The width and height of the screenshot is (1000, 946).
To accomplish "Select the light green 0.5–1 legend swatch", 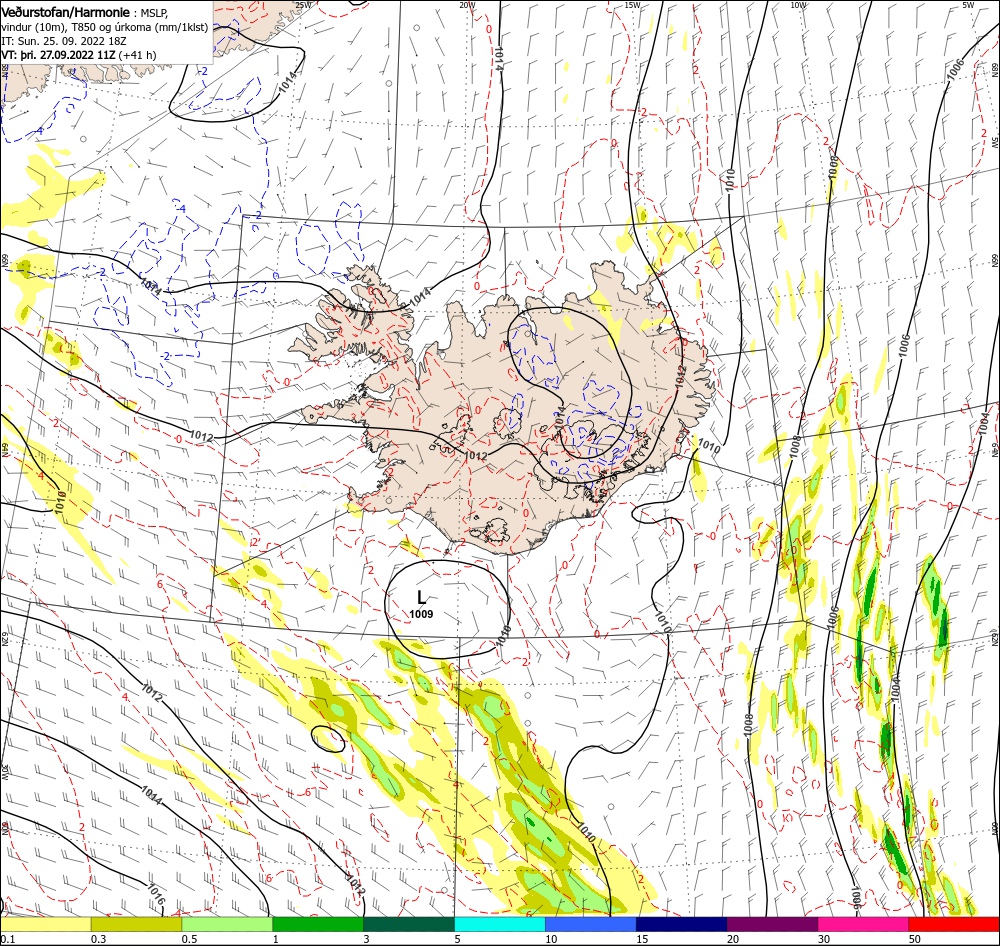I will click(x=227, y=924).
